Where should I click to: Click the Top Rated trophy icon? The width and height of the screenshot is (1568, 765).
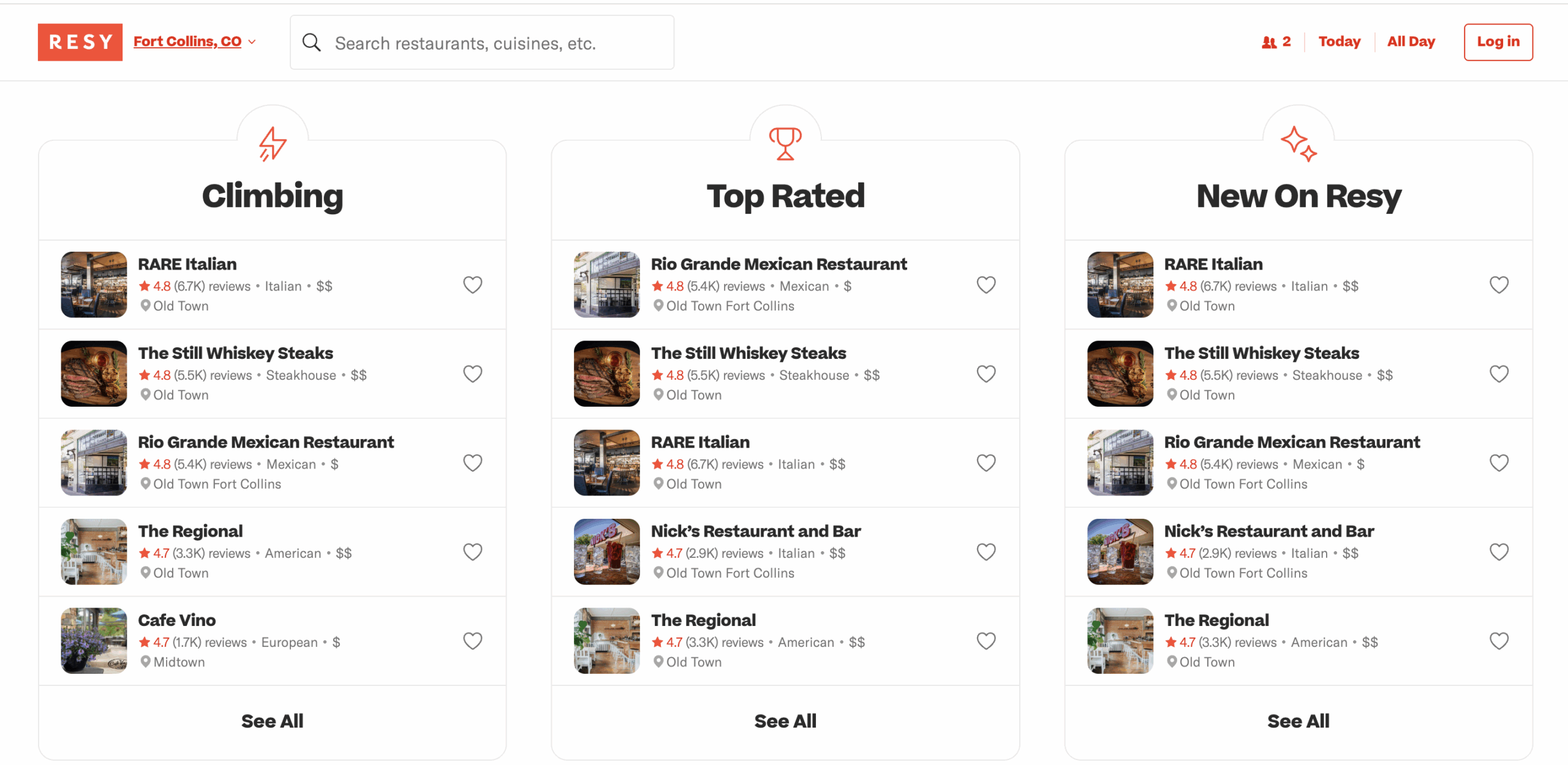(785, 144)
